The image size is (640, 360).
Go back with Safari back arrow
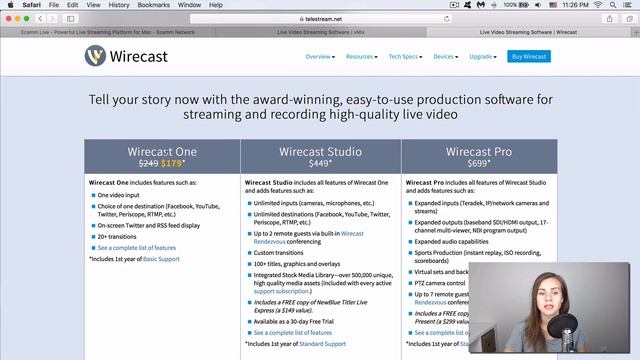click(x=40, y=19)
